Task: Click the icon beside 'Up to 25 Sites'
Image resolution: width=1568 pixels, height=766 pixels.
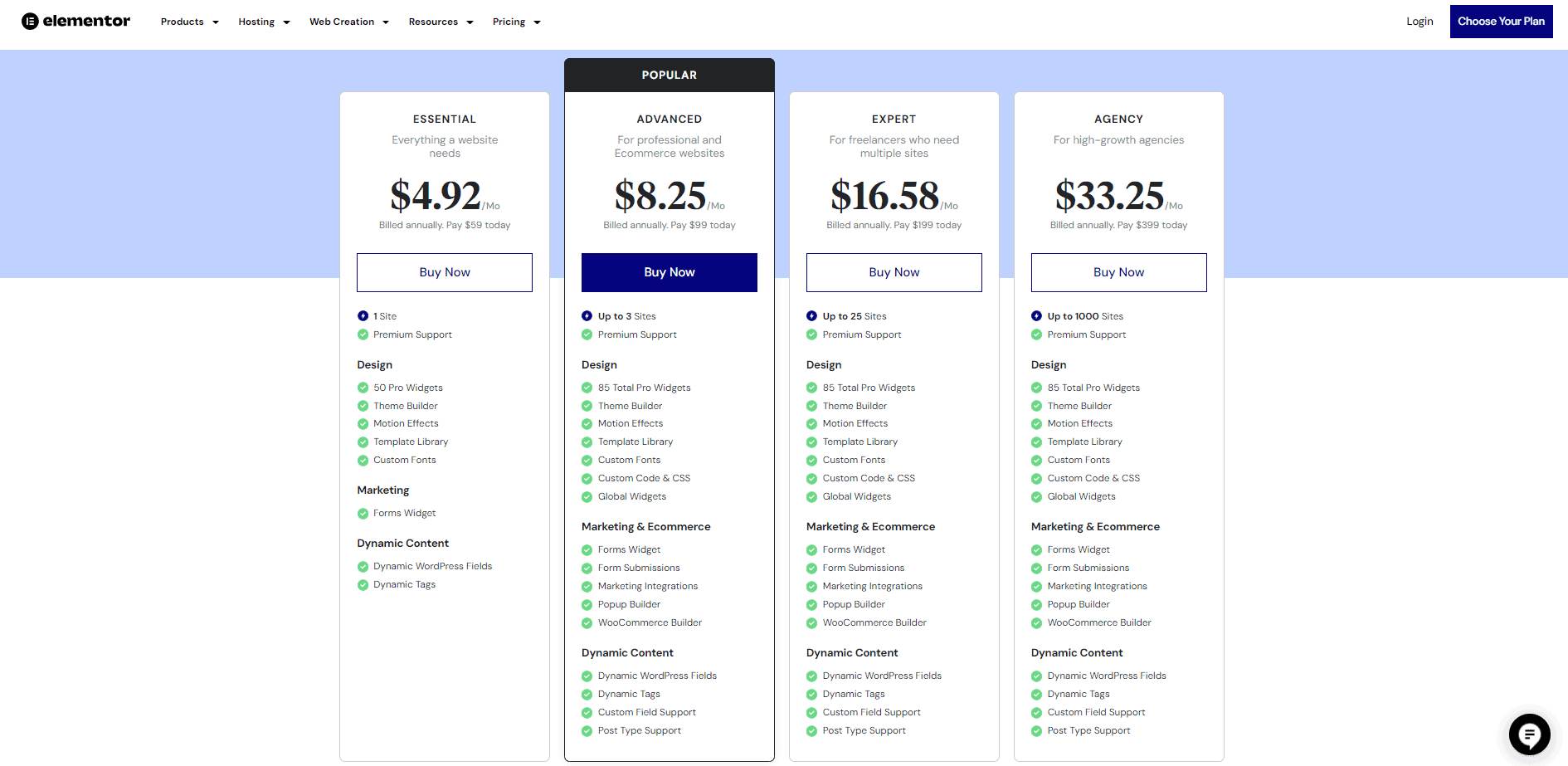Action: (811, 316)
